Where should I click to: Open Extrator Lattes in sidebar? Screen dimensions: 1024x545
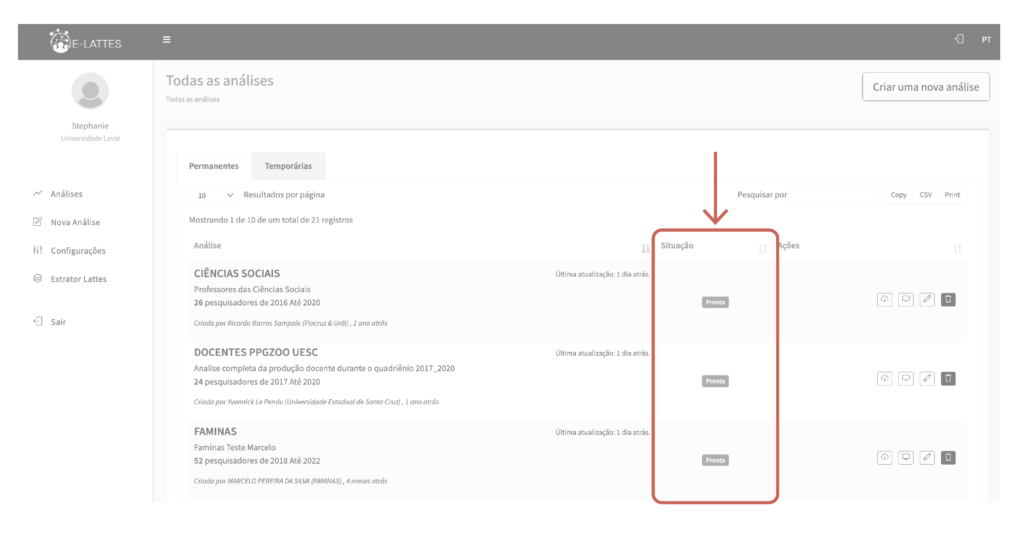(x=78, y=279)
